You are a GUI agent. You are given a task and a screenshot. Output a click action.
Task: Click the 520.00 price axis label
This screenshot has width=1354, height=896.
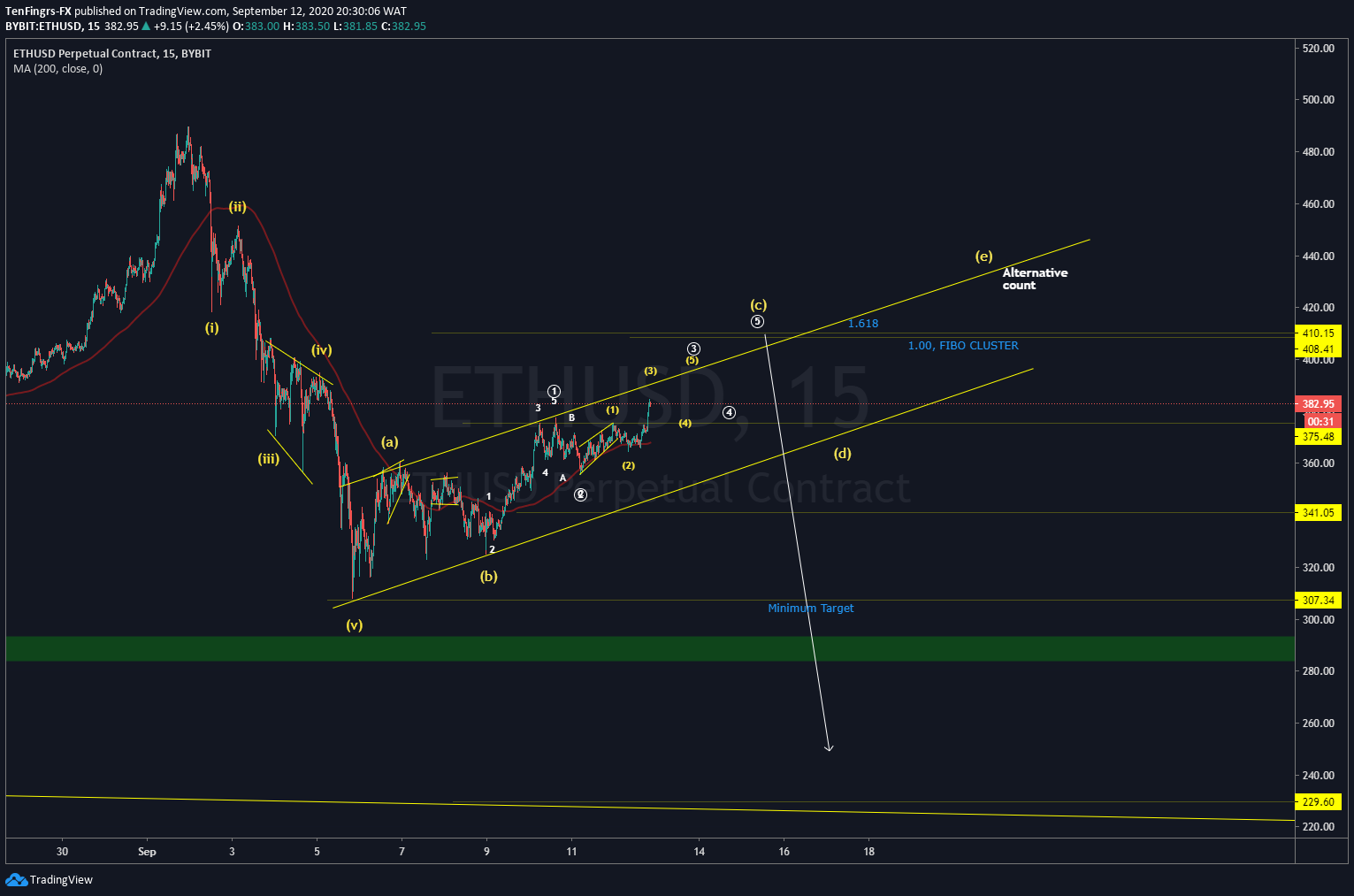(x=1318, y=49)
